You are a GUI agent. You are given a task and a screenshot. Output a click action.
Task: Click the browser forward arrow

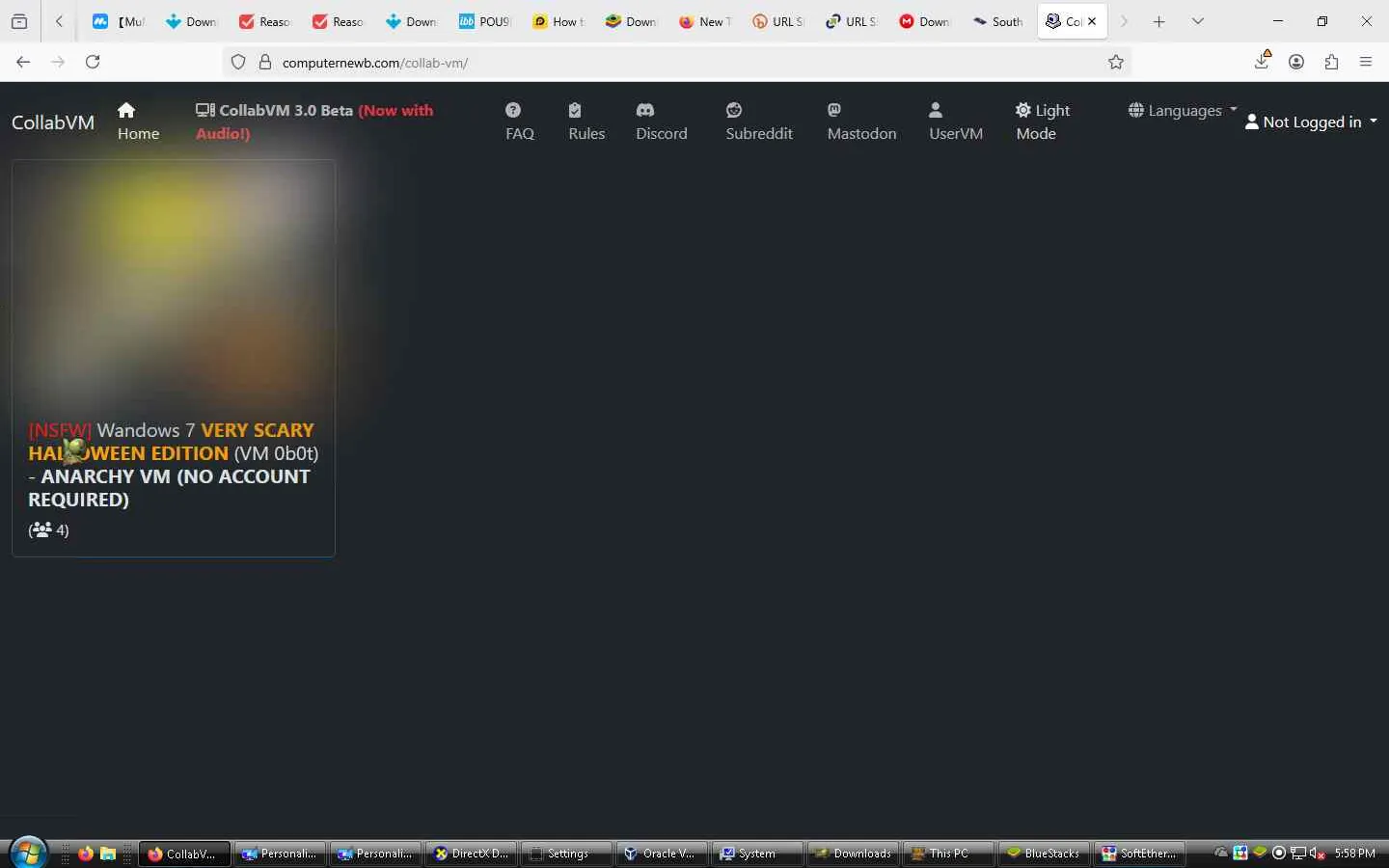(58, 62)
